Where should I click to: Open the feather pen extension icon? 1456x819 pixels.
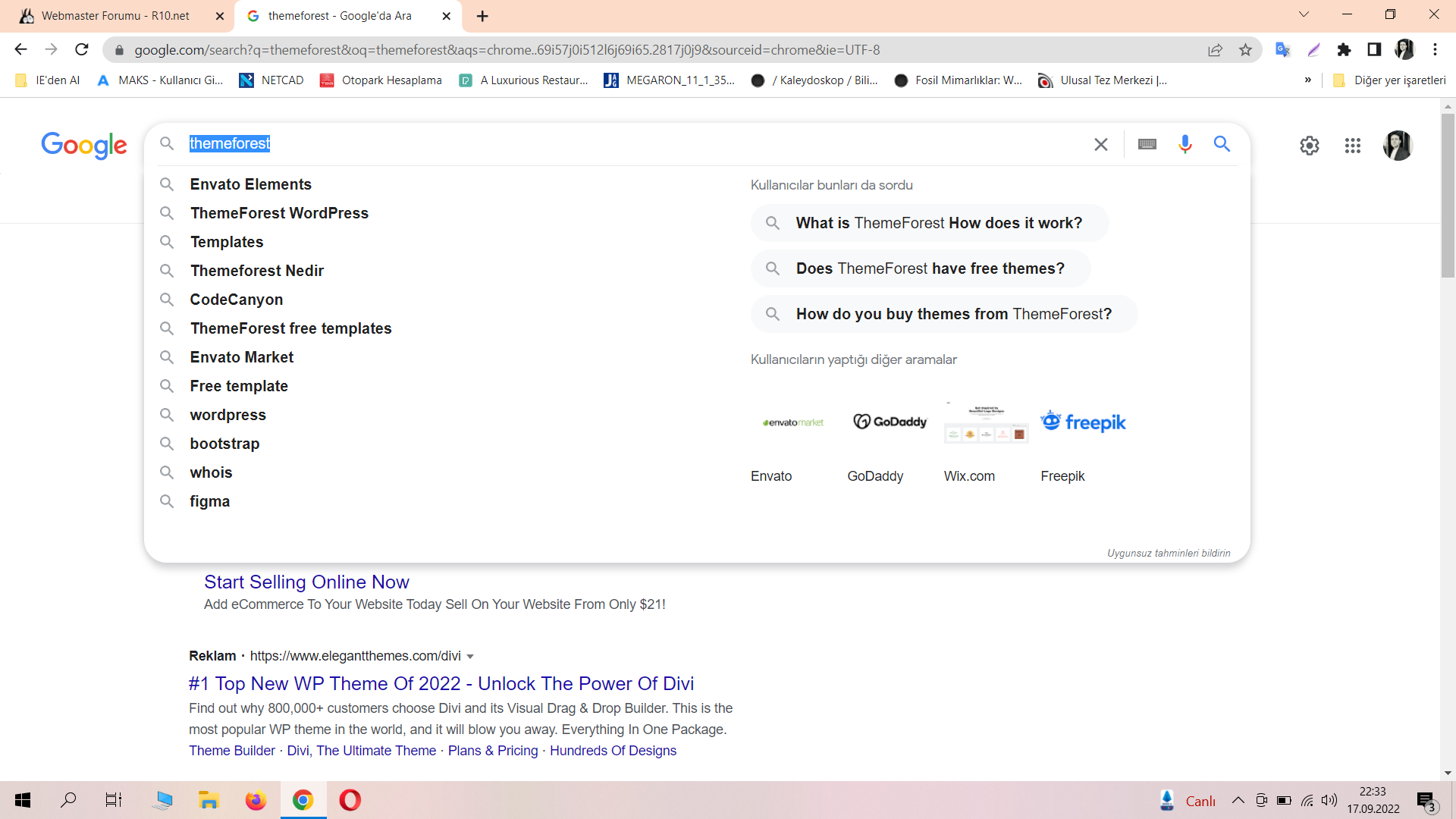[x=1313, y=50]
